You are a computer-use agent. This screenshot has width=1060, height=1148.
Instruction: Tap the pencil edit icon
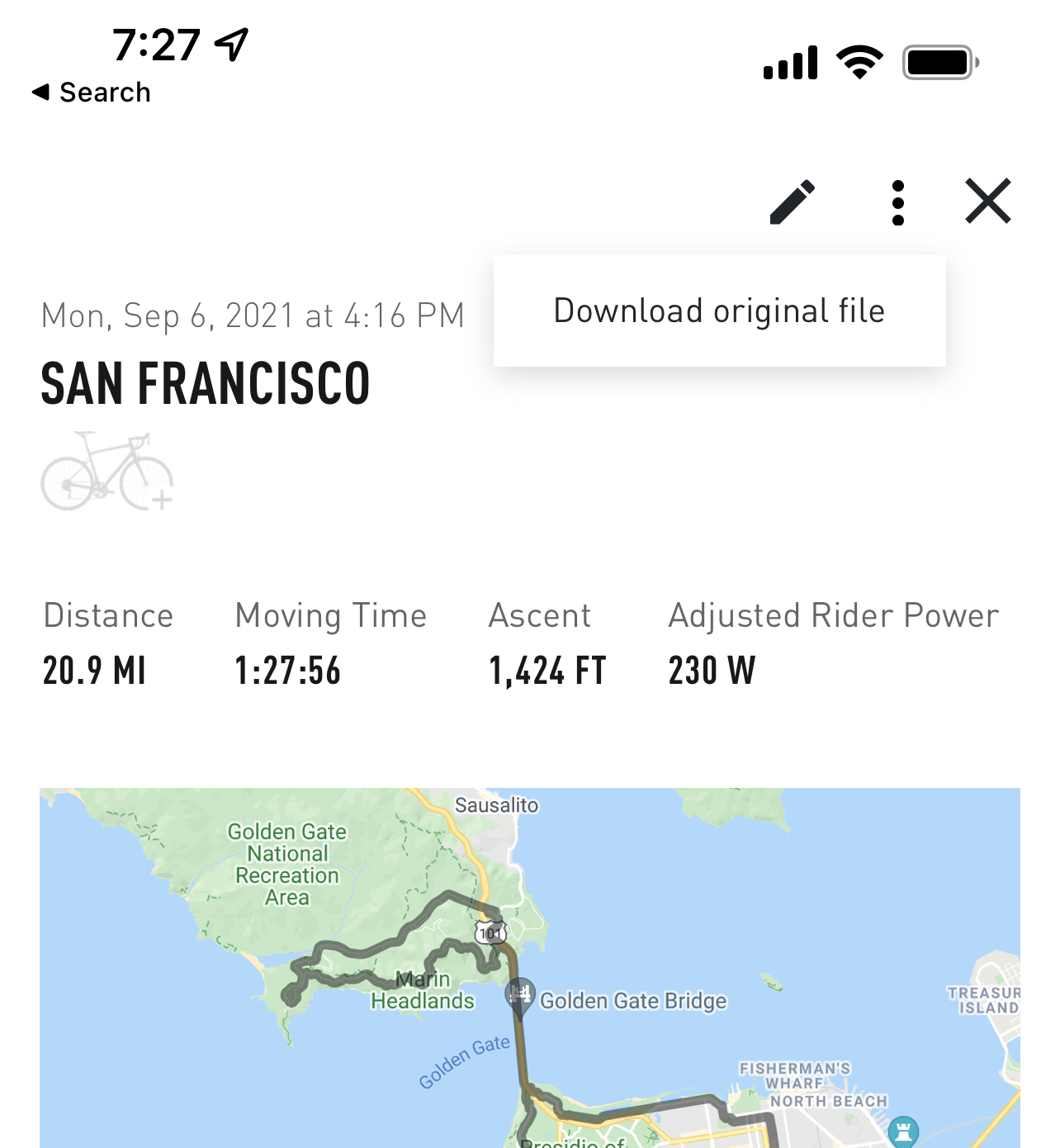(793, 202)
